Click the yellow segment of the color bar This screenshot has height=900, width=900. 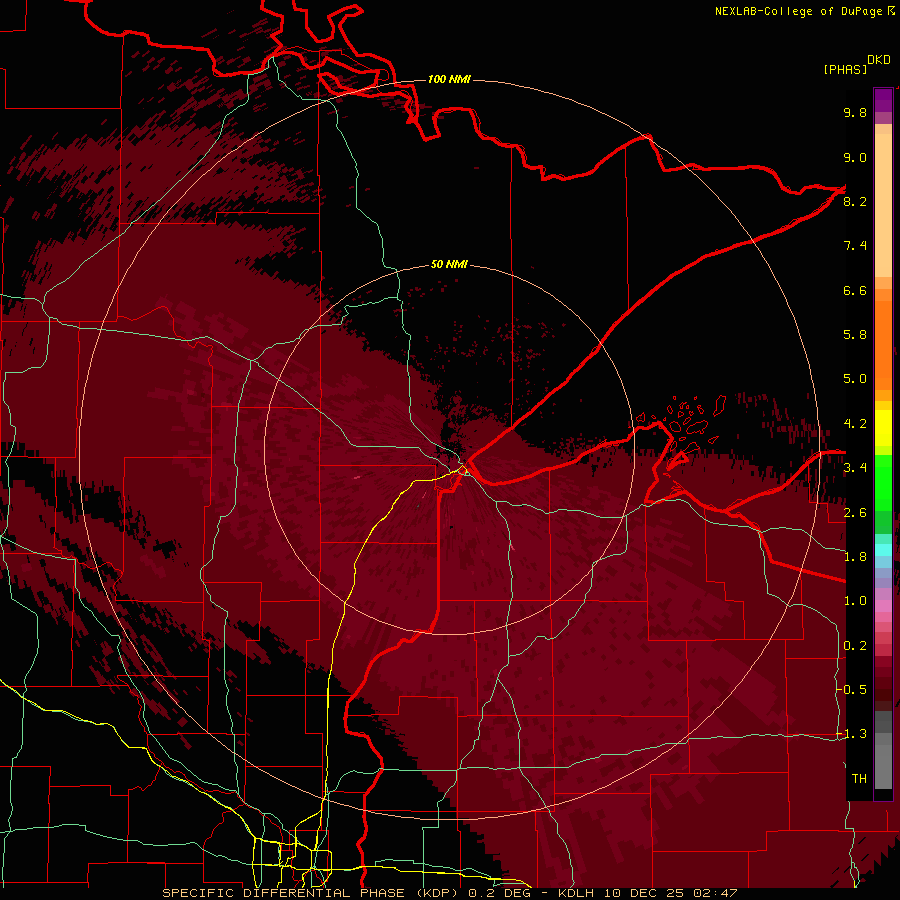[x=883, y=428]
